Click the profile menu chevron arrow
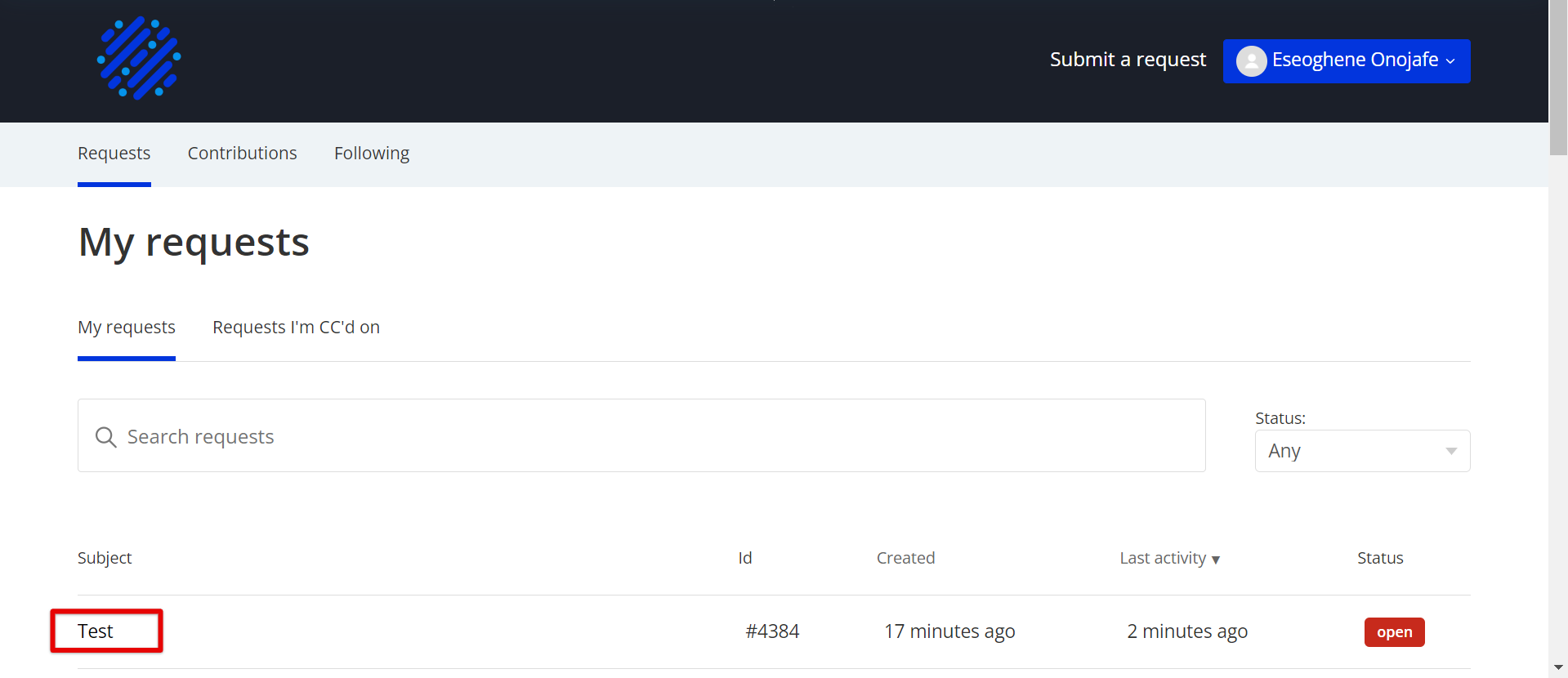The height and width of the screenshot is (678, 1568). [1450, 61]
